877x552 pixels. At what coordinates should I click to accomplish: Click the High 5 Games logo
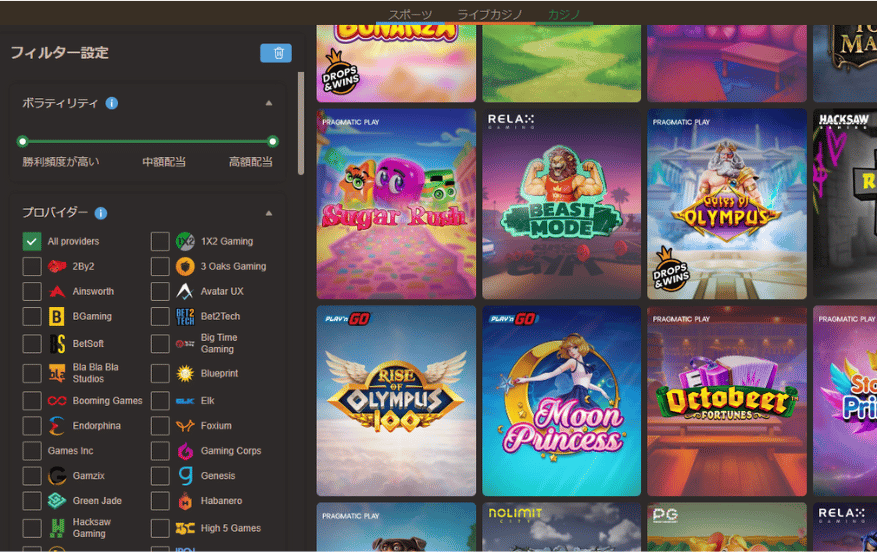click(185, 528)
